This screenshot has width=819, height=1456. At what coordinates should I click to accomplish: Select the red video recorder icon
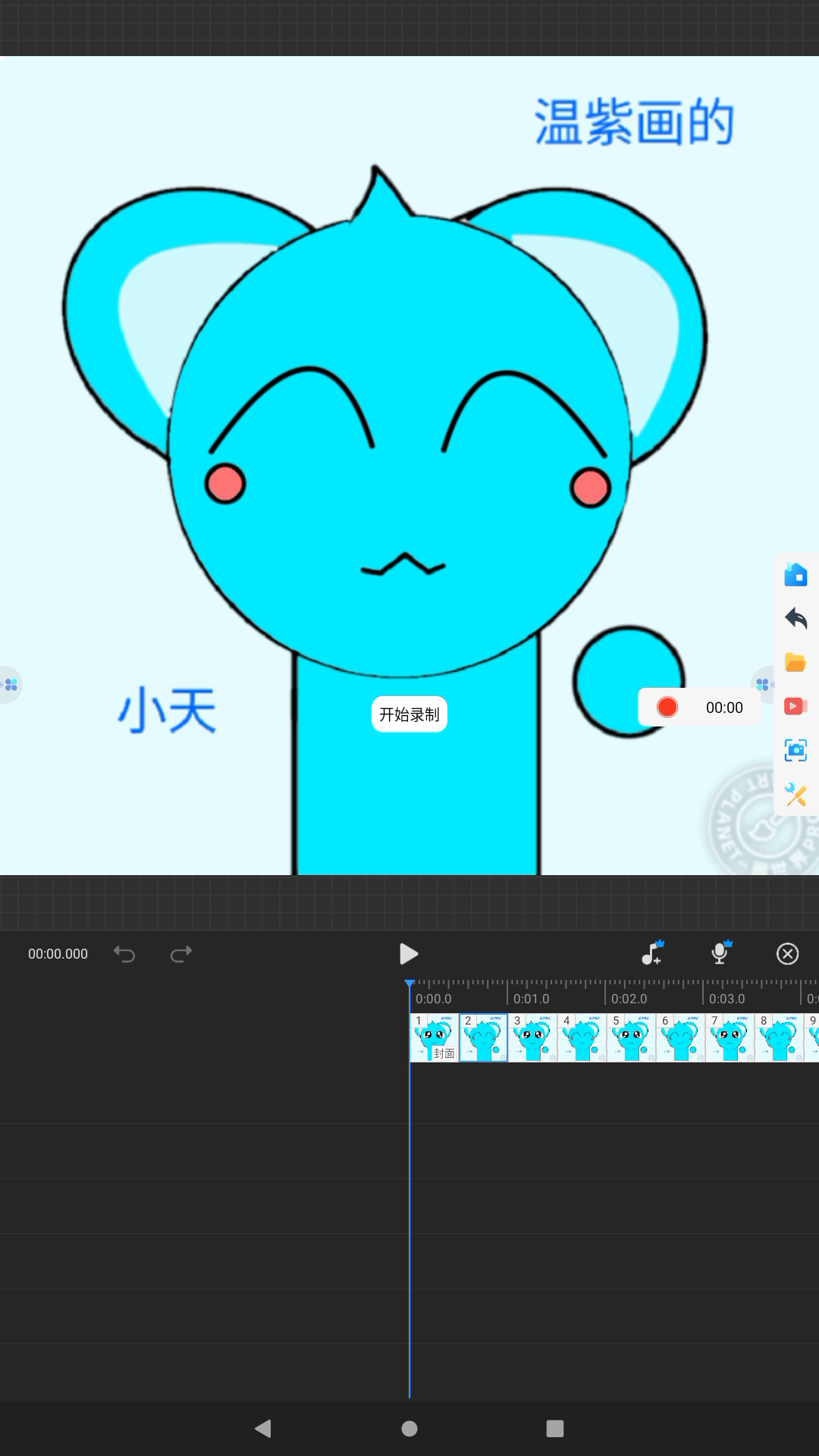click(x=795, y=707)
